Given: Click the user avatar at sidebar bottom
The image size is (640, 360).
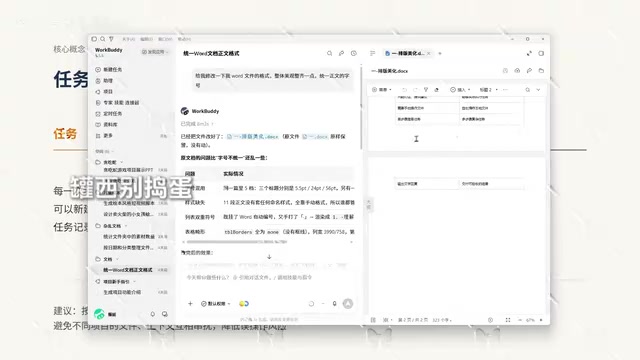Looking at the screenshot, I should tap(99, 314).
